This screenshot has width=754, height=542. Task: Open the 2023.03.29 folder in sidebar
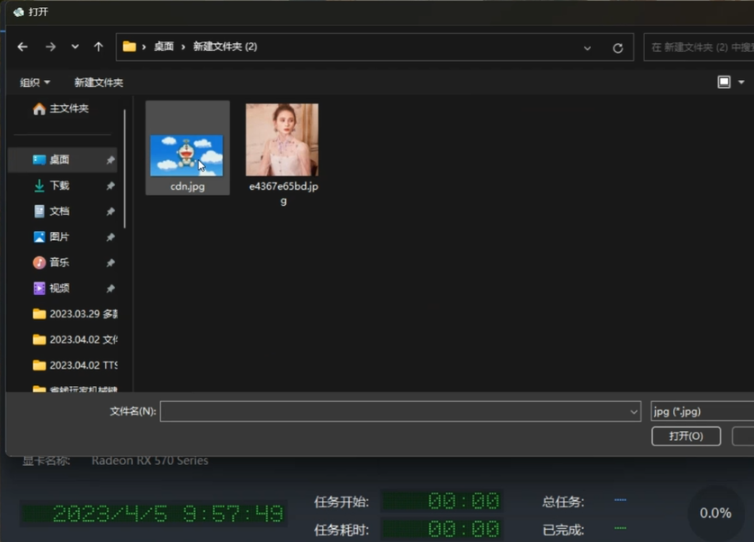click(x=75, y=313)
